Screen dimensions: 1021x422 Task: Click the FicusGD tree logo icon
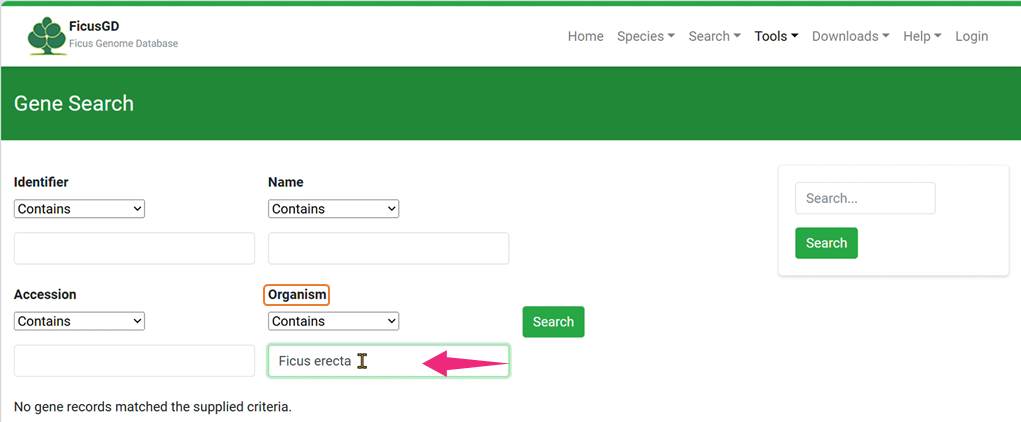[x=45, y=36]
